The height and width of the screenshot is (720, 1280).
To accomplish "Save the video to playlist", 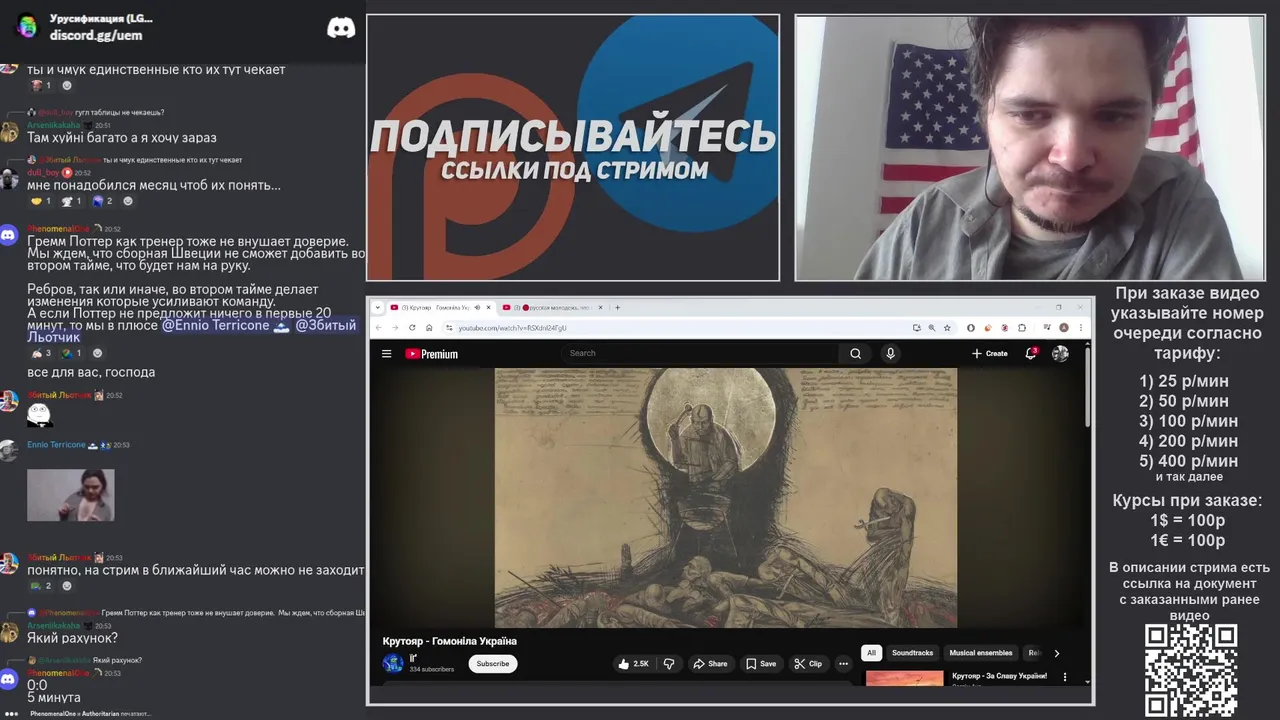I will coord(760,663).
